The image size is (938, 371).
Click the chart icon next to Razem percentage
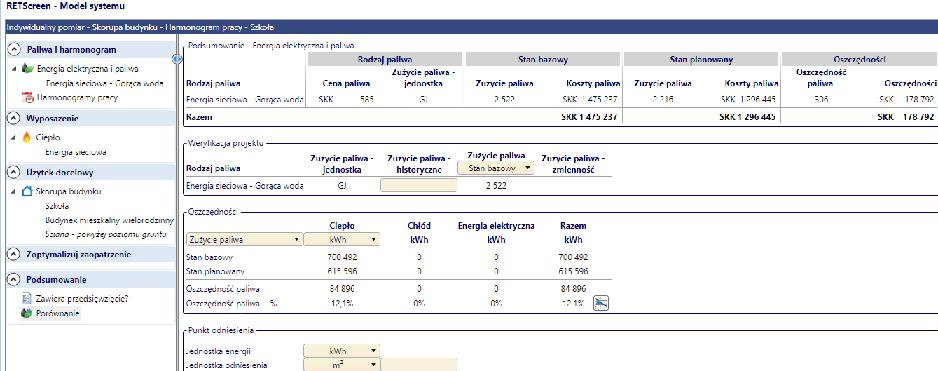pos(601,303)
